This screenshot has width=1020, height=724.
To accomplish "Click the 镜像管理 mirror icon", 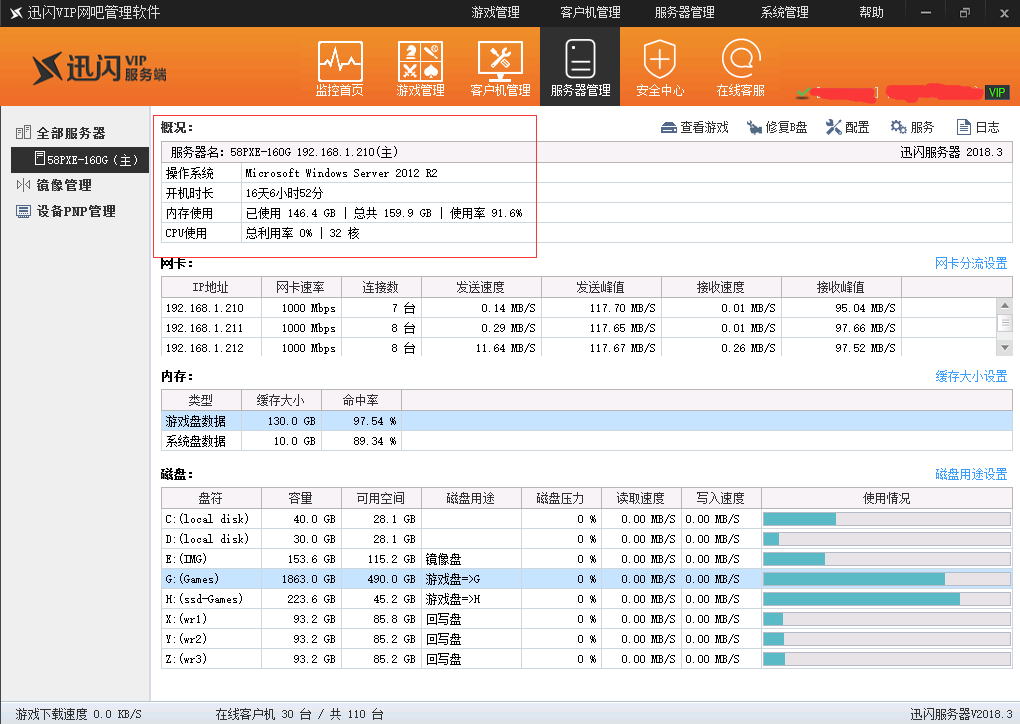I will point(23,185).
